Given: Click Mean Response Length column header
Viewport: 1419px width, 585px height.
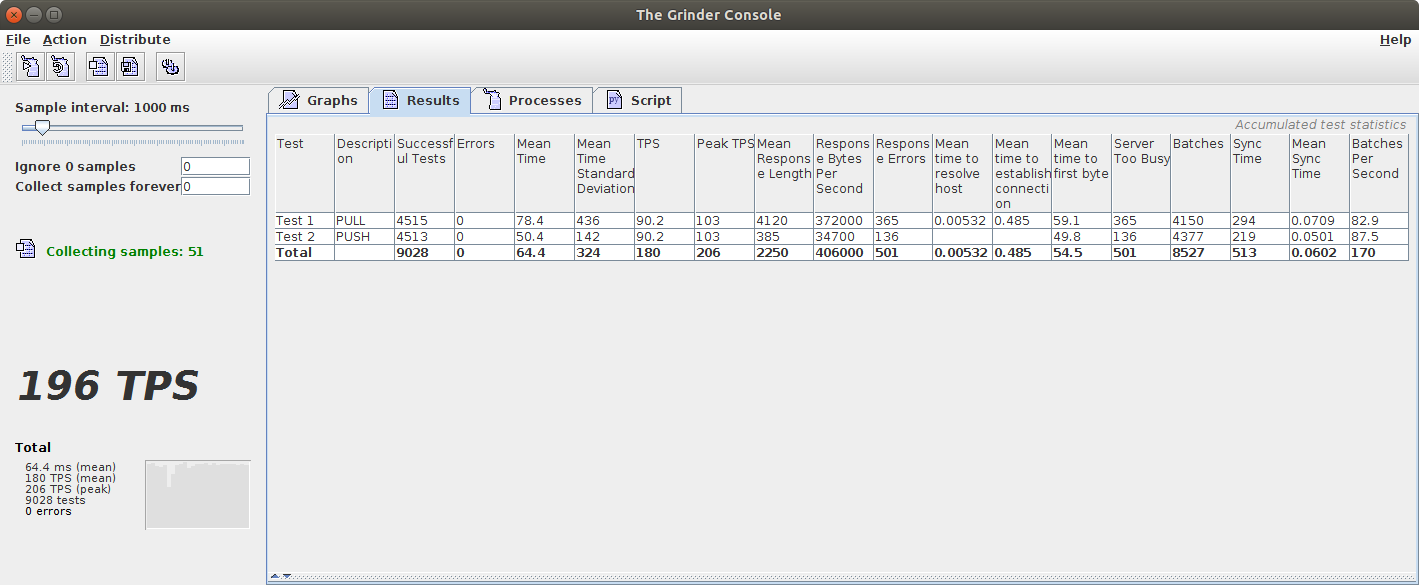Looking at the screenshot, I should pos(783,173).
